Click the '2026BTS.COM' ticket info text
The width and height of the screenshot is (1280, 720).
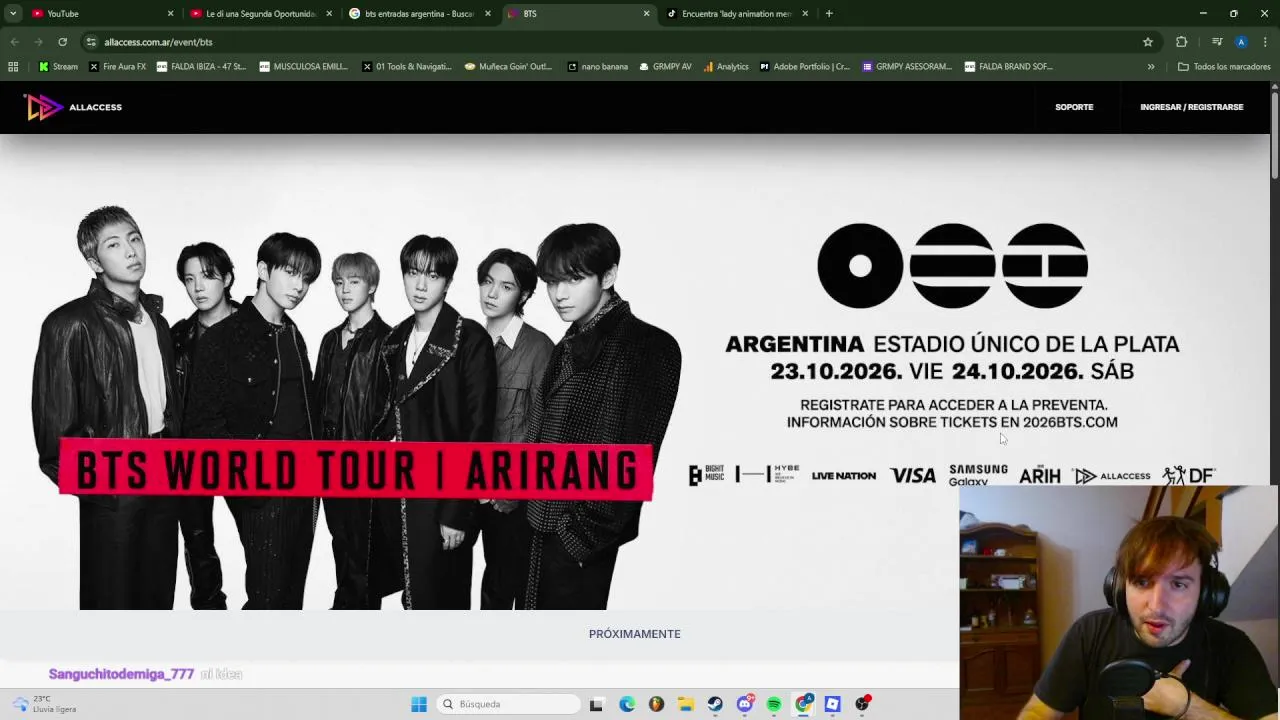coord(1070,422)
